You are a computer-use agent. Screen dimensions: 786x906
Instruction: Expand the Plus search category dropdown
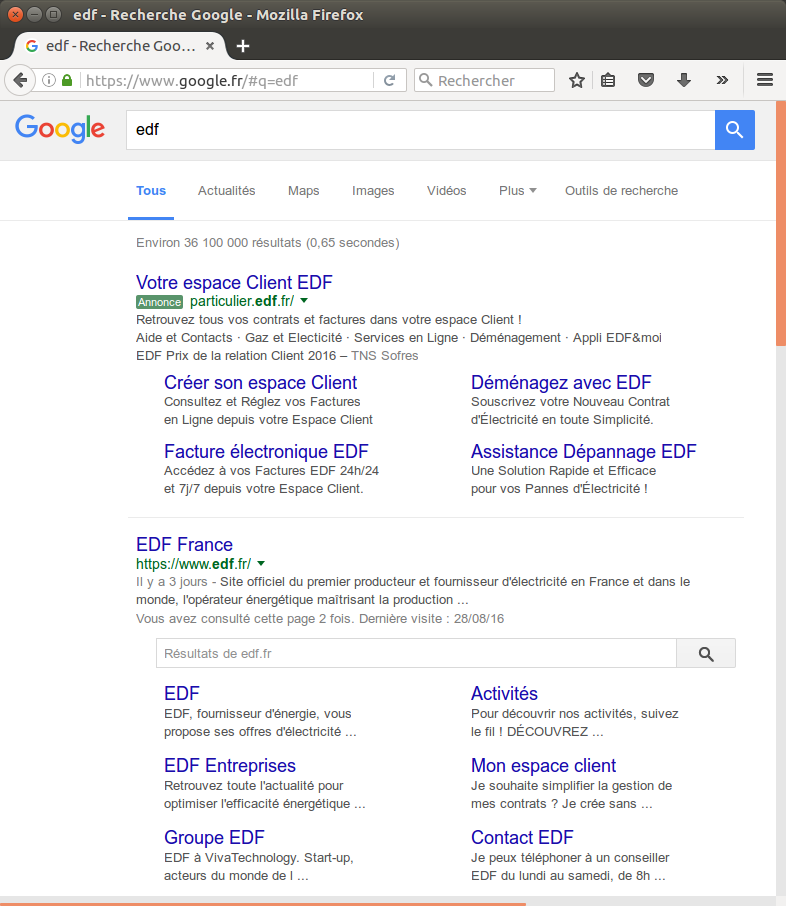pyautogui.click(x=518, y=191)
